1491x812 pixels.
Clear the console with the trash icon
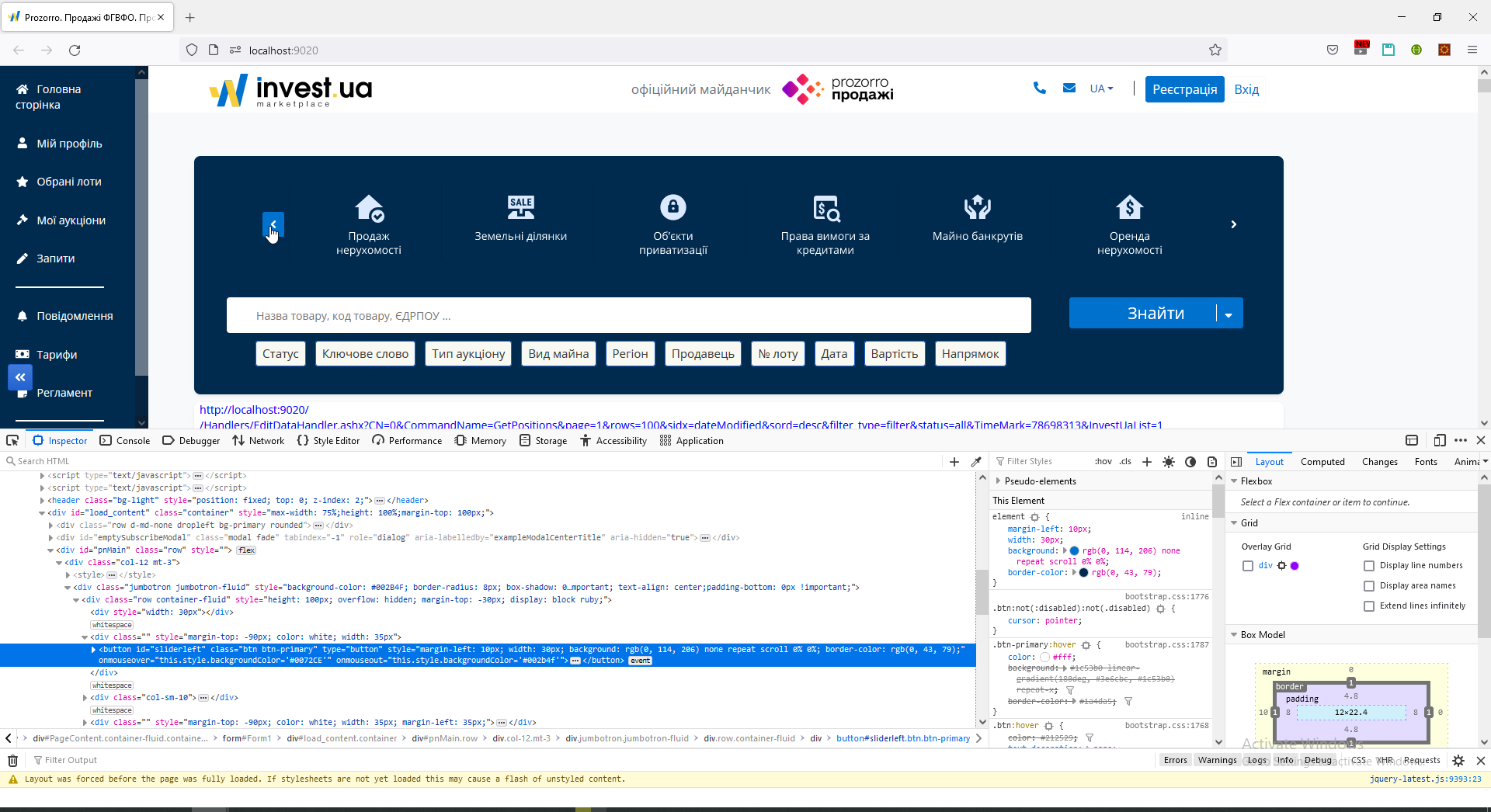[x=13, y=761]
